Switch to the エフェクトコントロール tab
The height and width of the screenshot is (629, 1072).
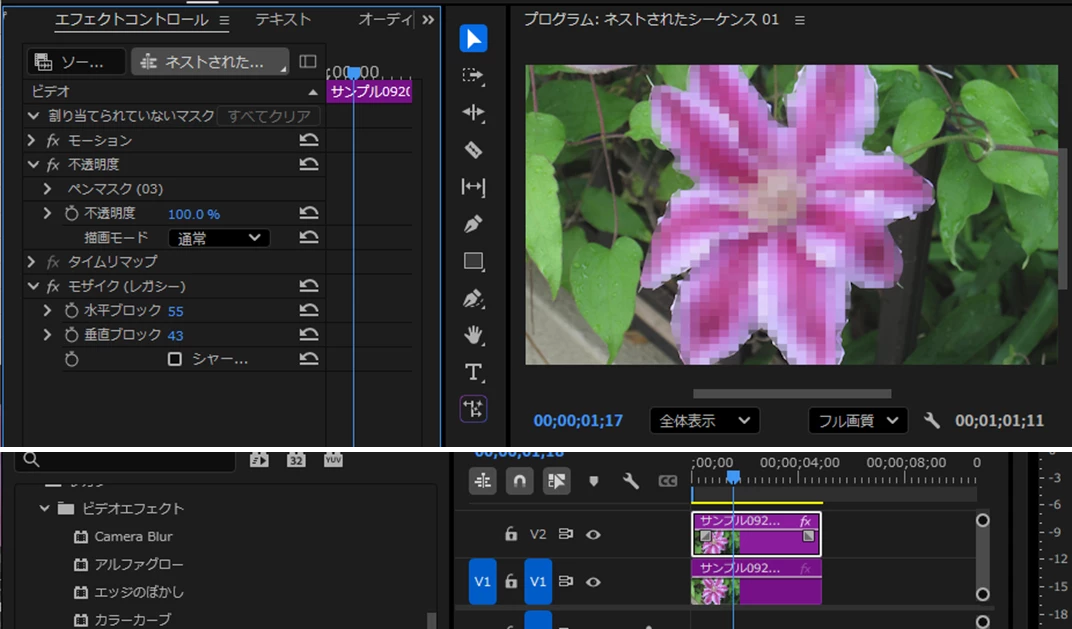coord(131,20)
